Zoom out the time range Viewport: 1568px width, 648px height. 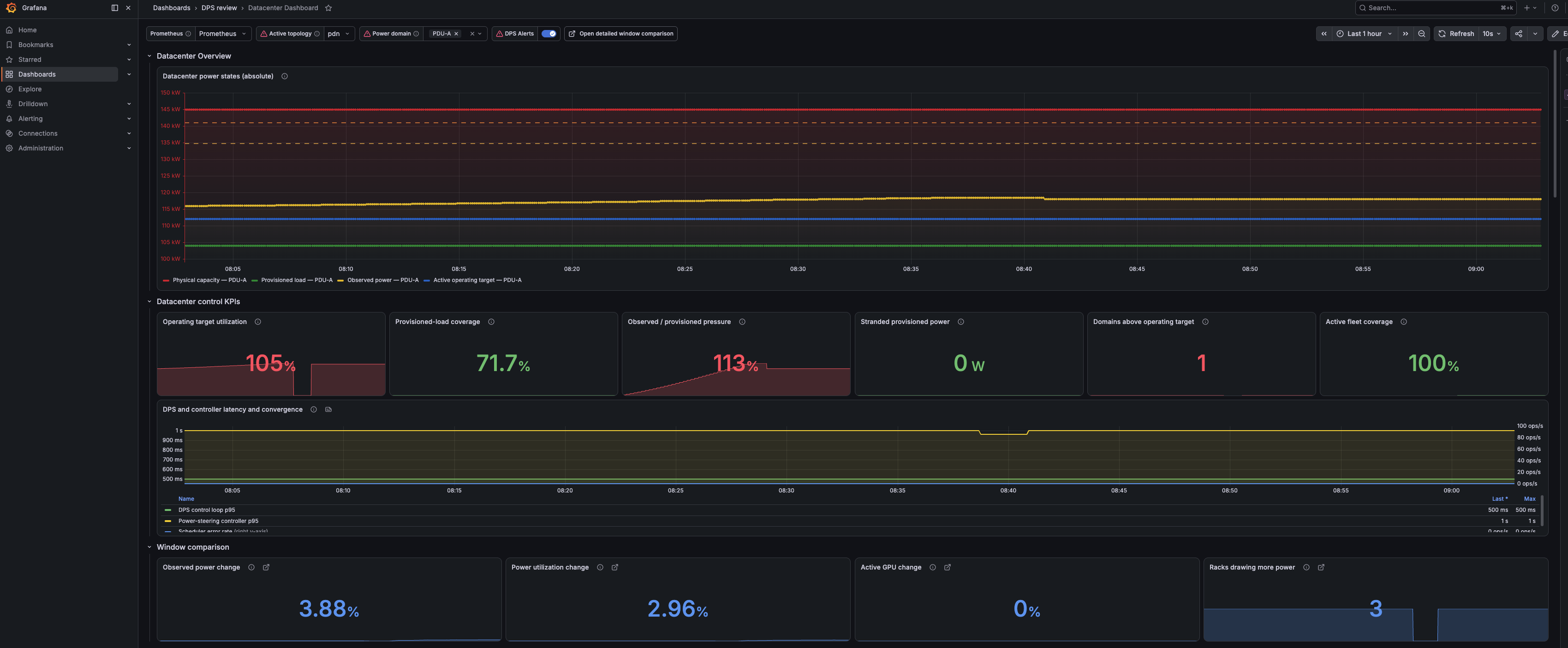click(x=1421, y=34)
